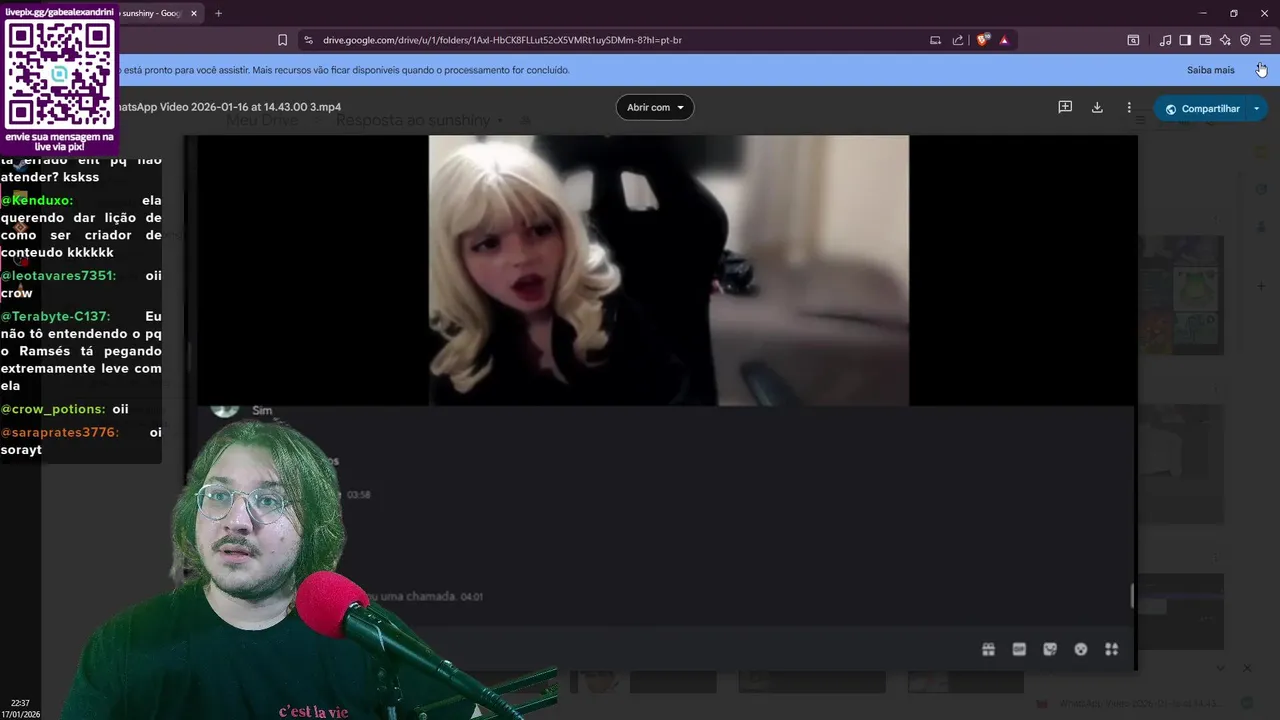
Task: Open the Leo AI sparkle icon
Action: [x=1225, y=40]
